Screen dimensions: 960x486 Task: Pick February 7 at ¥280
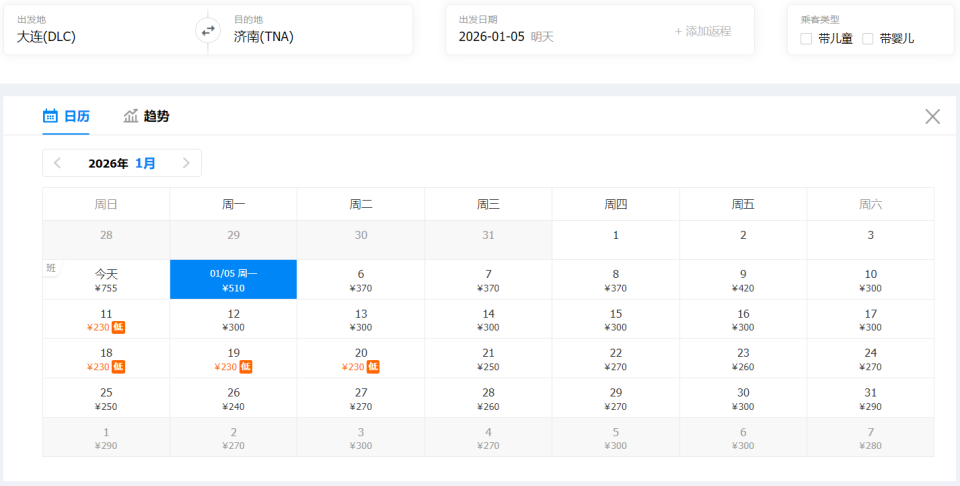[870, 438]
